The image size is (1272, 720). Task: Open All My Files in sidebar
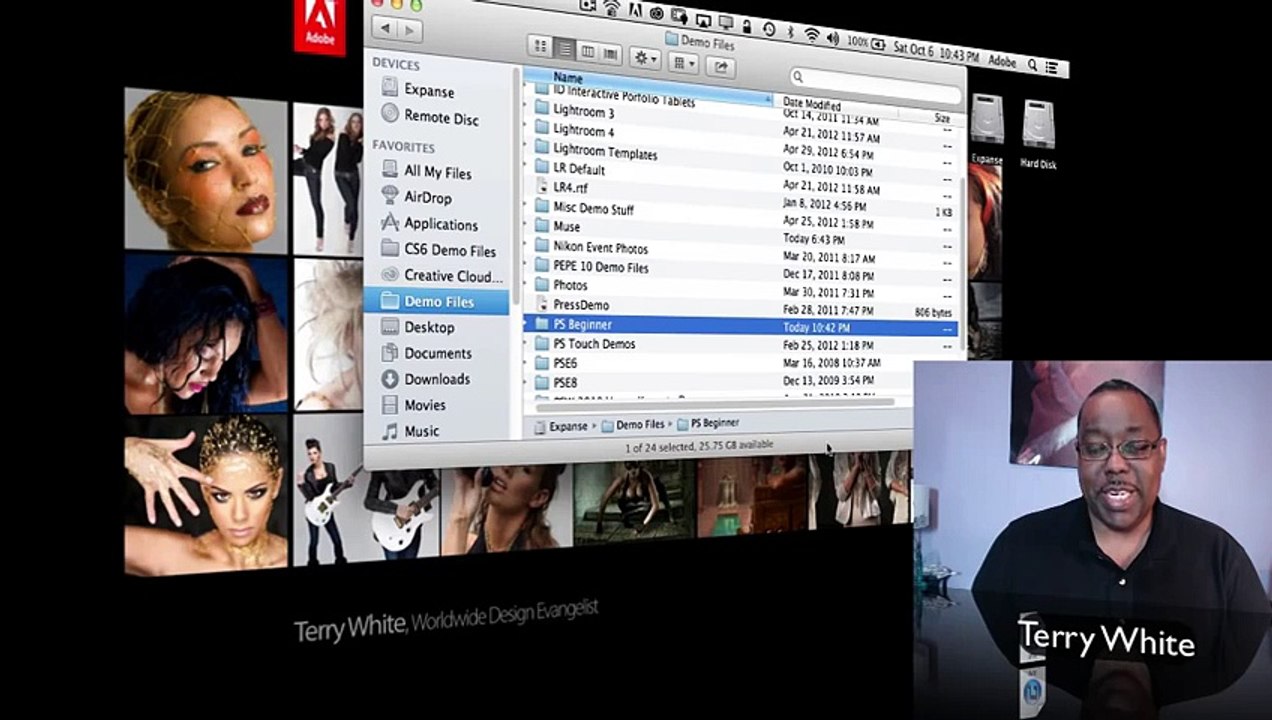[x=437, y=172]
